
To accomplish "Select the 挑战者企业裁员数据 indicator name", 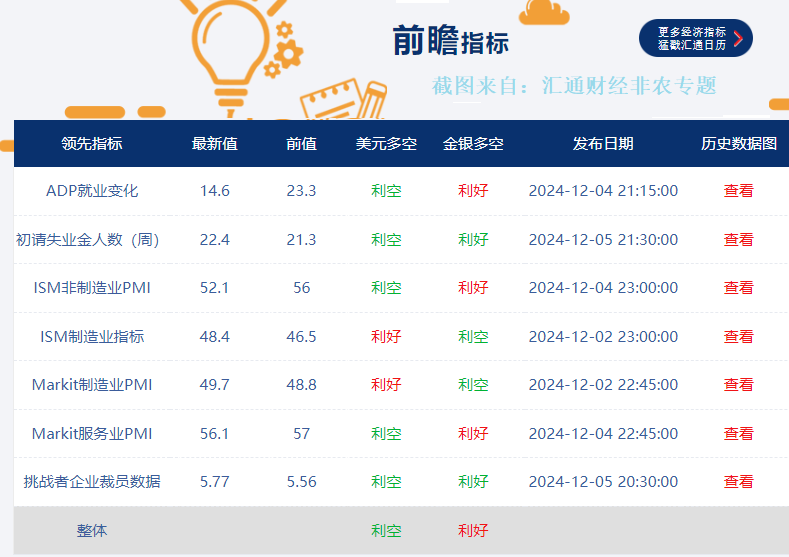I will point(92,482).
